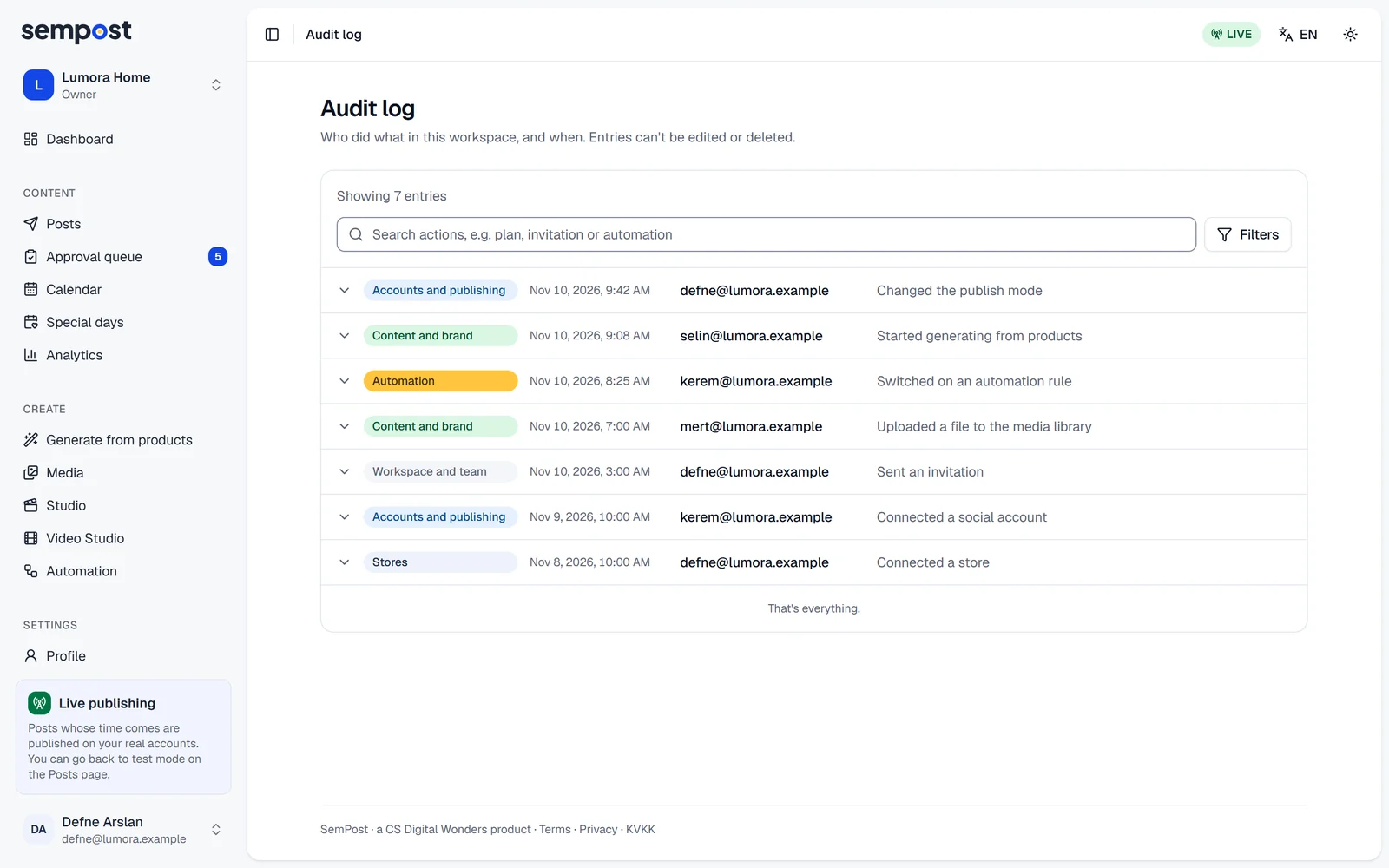Click the Special days icon
This screenshot has width=1389, height=868.
[31, 322]
